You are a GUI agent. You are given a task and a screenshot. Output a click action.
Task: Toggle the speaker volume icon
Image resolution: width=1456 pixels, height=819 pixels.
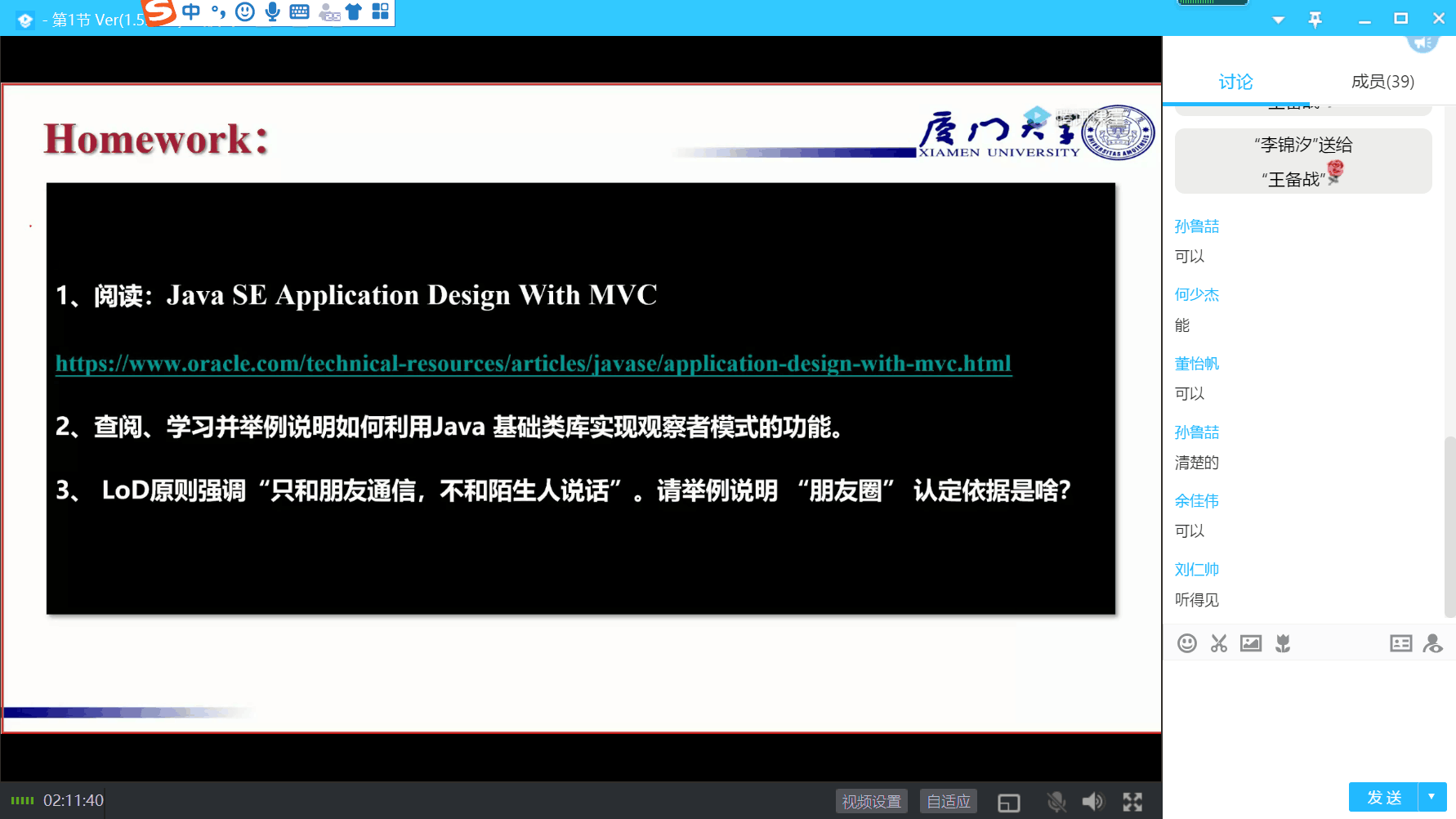pos(1092,802)
